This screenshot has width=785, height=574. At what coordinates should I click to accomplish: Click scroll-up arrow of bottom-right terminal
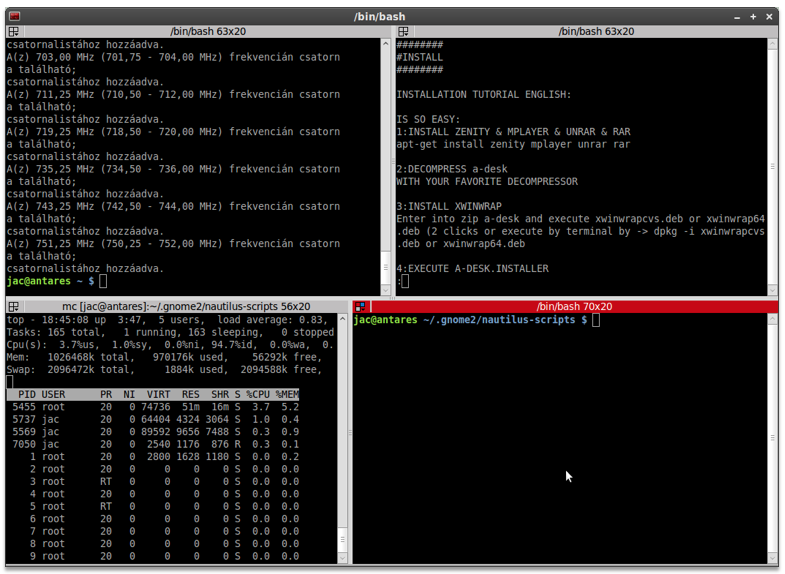772,319
